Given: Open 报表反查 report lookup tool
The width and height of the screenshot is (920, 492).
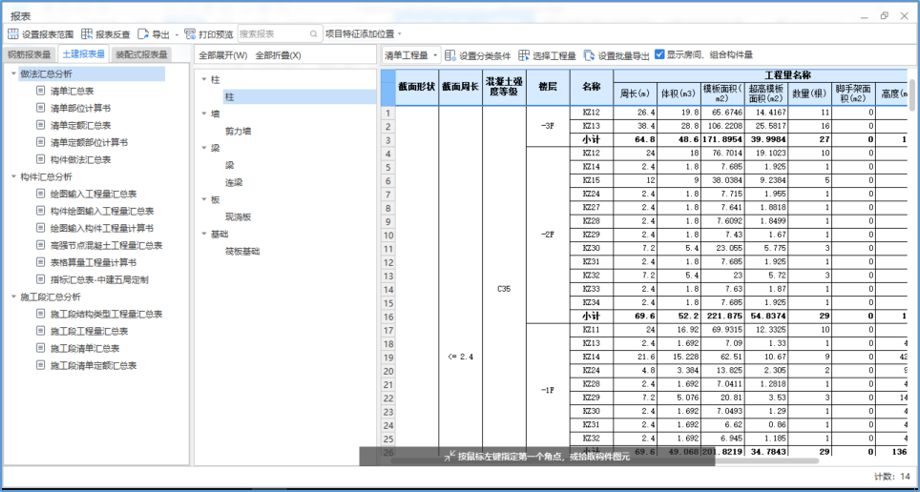Looking at the screenshot, I should pyautogui.click(x=88, y=34).
